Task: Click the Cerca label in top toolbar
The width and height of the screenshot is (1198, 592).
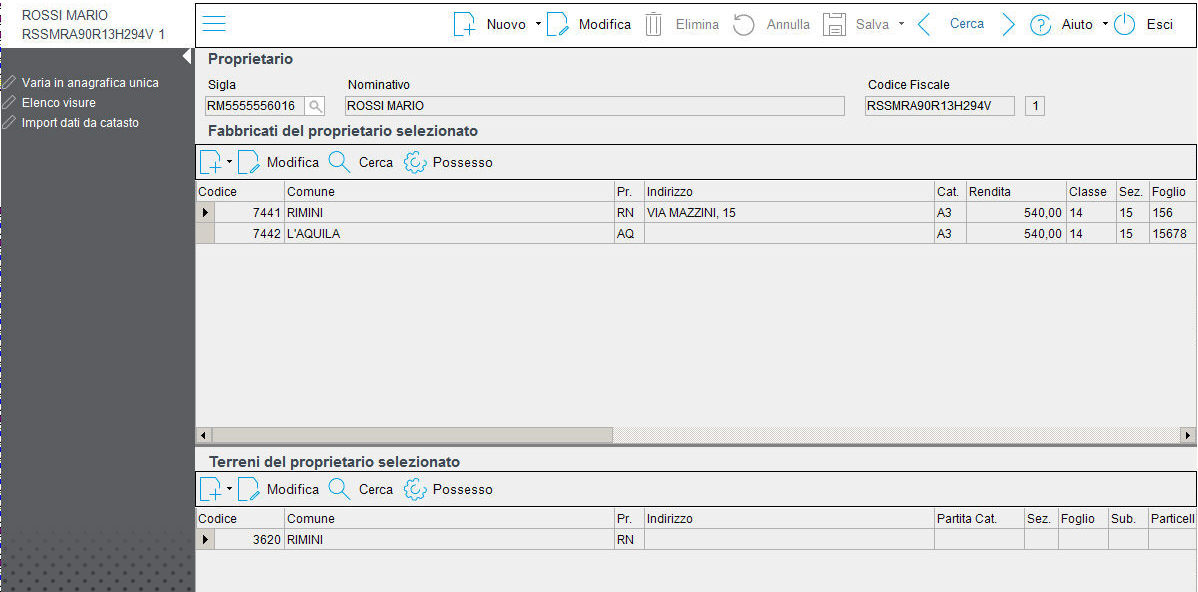Action: tap(966, 24)
